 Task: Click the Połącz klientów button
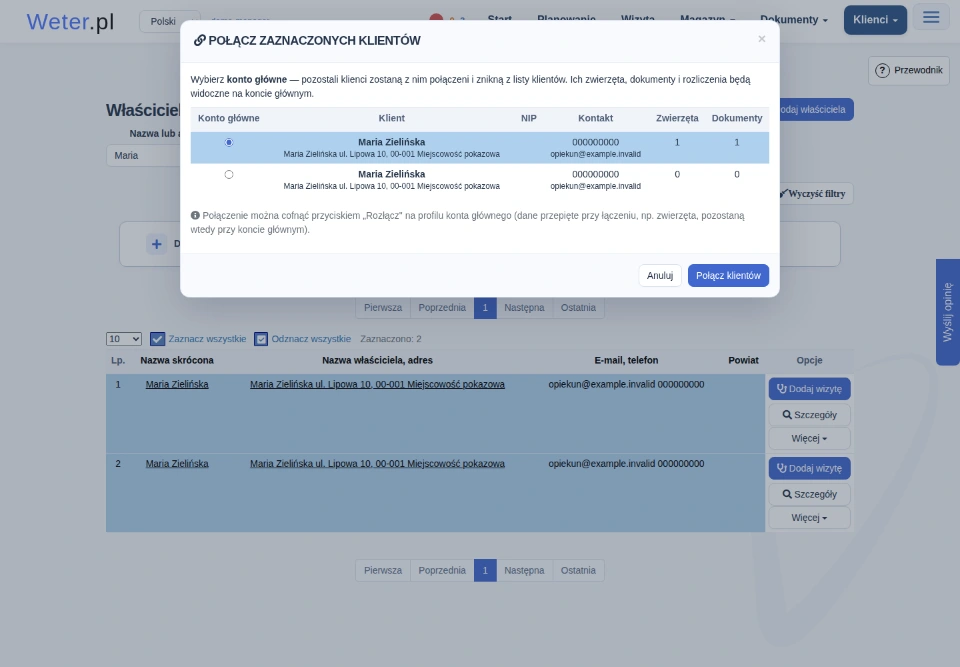click(728, 276)
